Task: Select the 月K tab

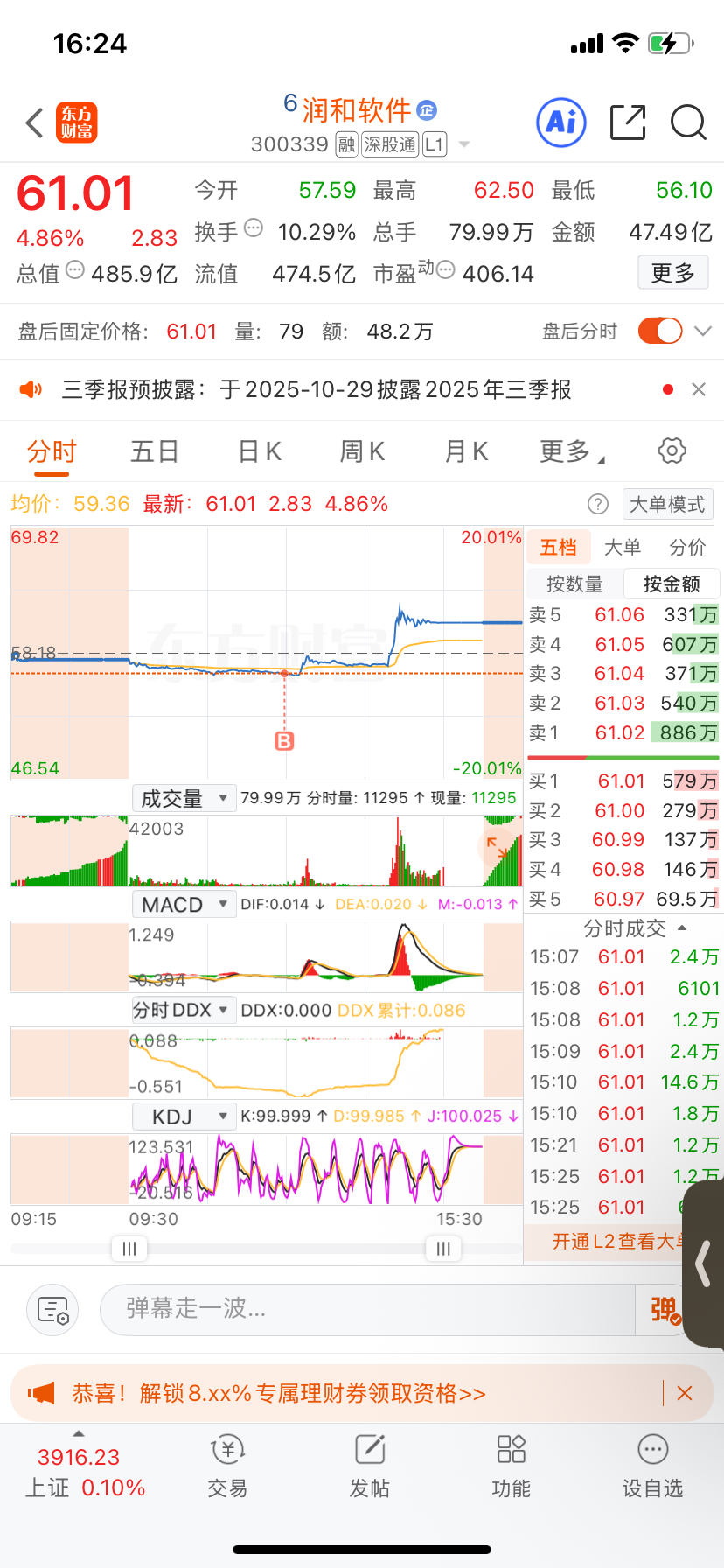Action: pos(466,451)
